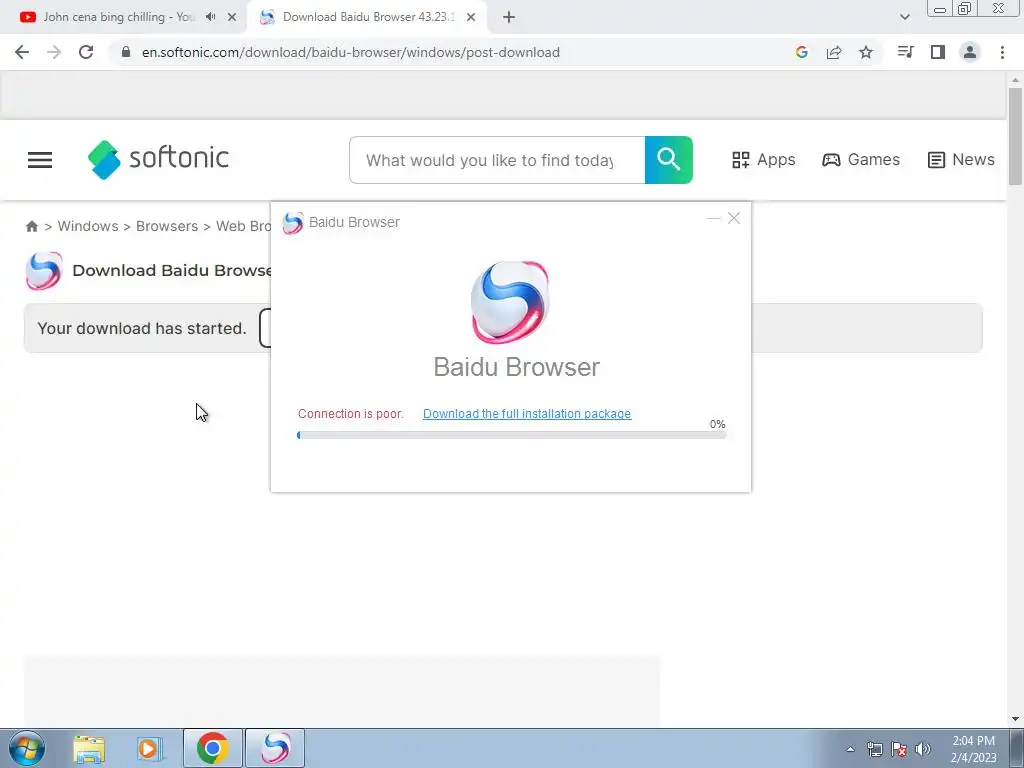This screenshot has height=768, width=1024.
Task: Close the Baidu Browser installer window
Action: coord(734,218)
